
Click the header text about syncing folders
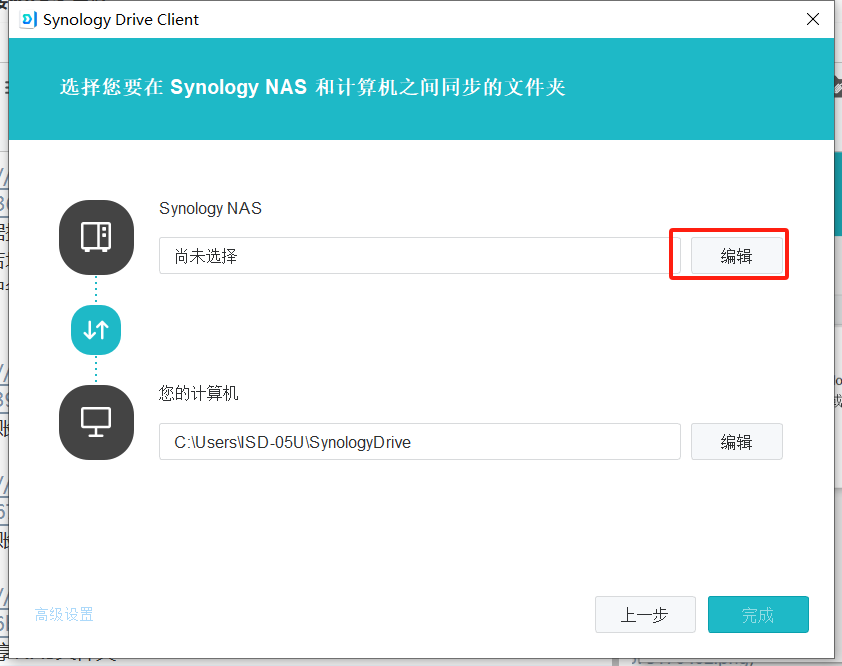(313, 87)
